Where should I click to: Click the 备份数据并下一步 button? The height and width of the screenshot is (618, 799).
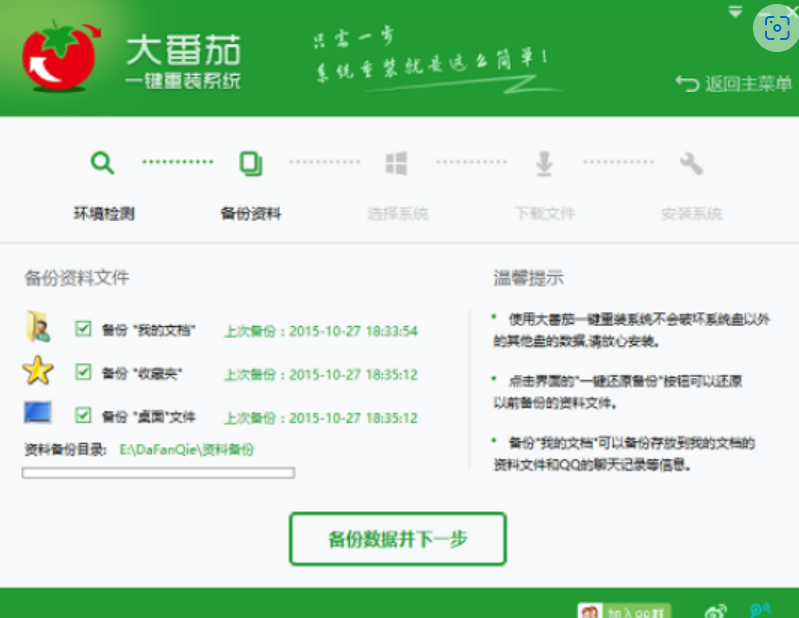(x=398, y=540)
